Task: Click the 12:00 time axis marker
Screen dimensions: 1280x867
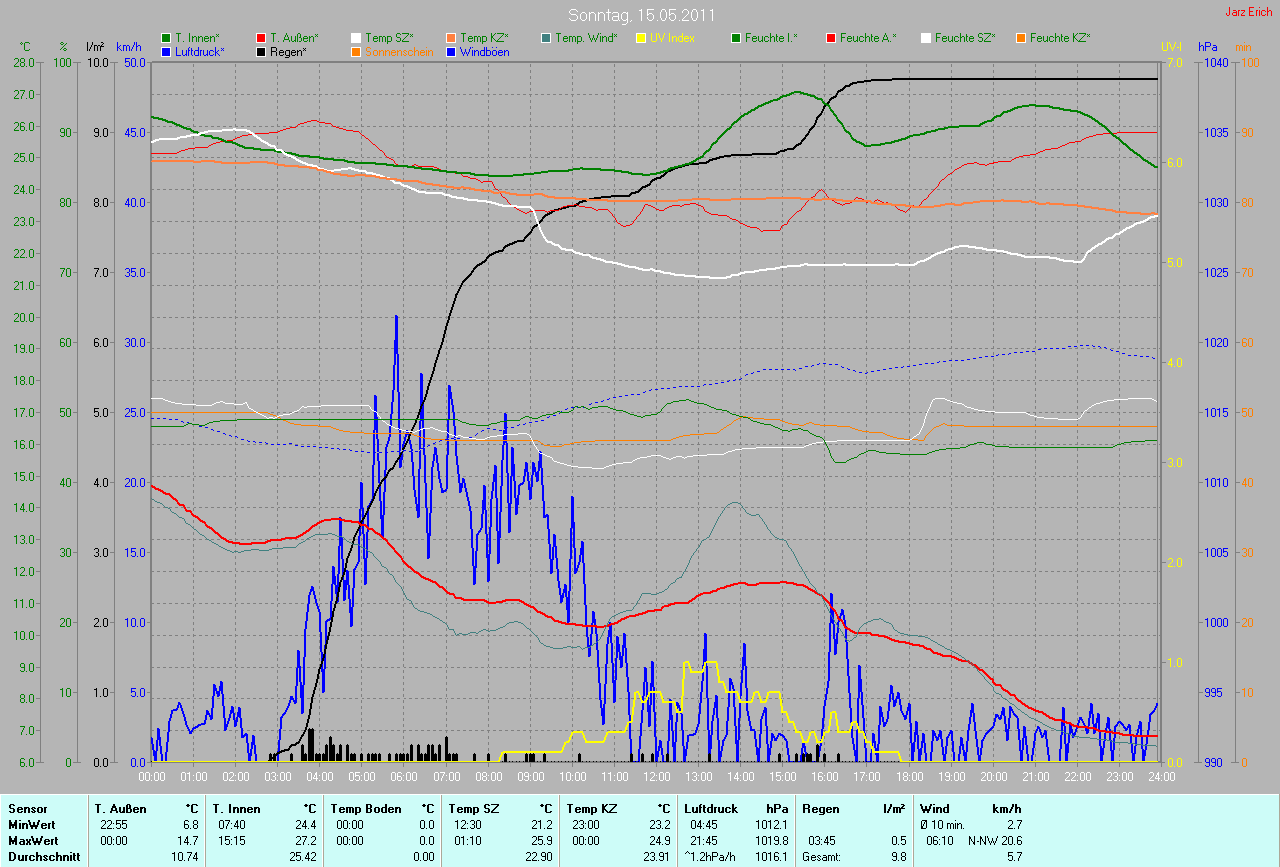Action: click(x=656, y=776)
